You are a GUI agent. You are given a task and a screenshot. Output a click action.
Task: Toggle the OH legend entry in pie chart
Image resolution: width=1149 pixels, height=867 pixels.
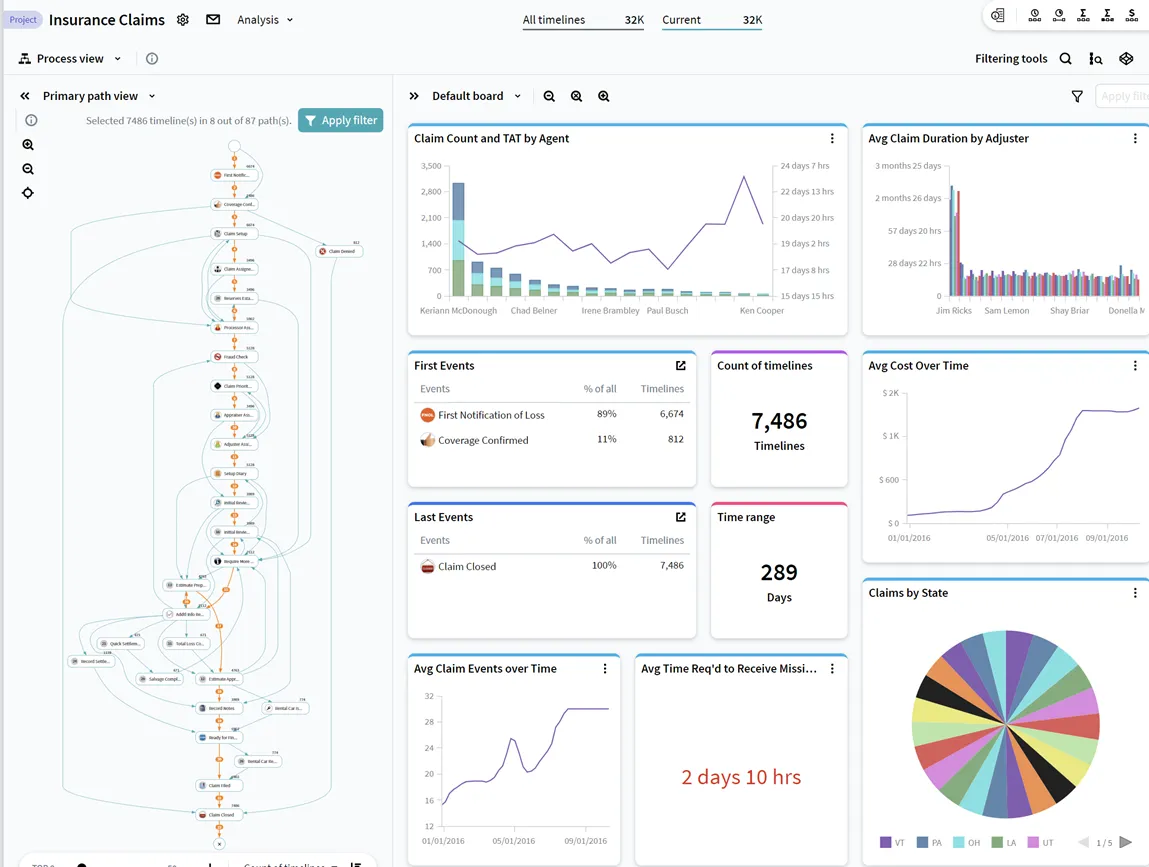tap(966, 843)
